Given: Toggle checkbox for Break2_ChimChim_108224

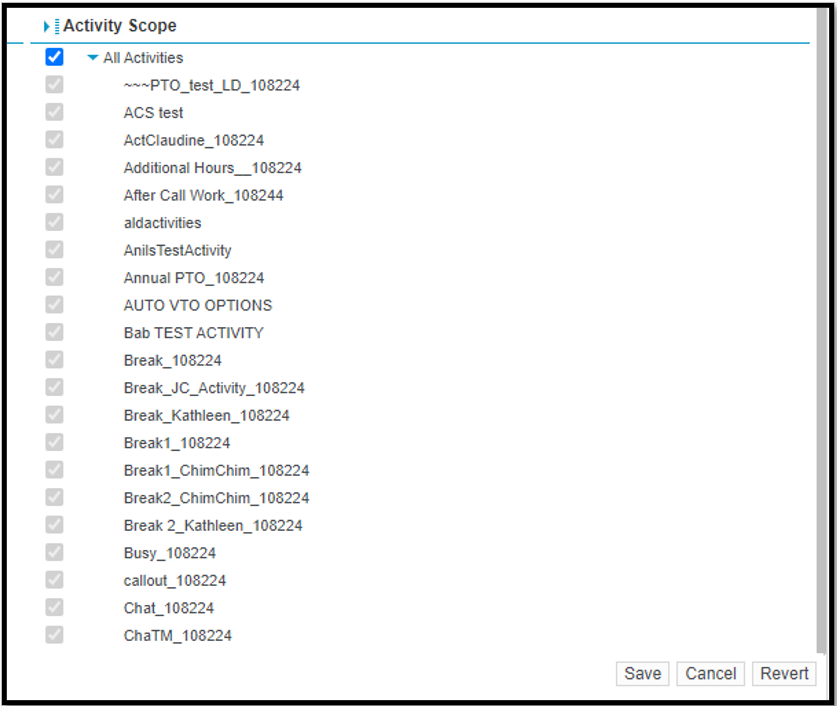Looking at the screenshot, I should pyautogui.click(x=54, y=497).
